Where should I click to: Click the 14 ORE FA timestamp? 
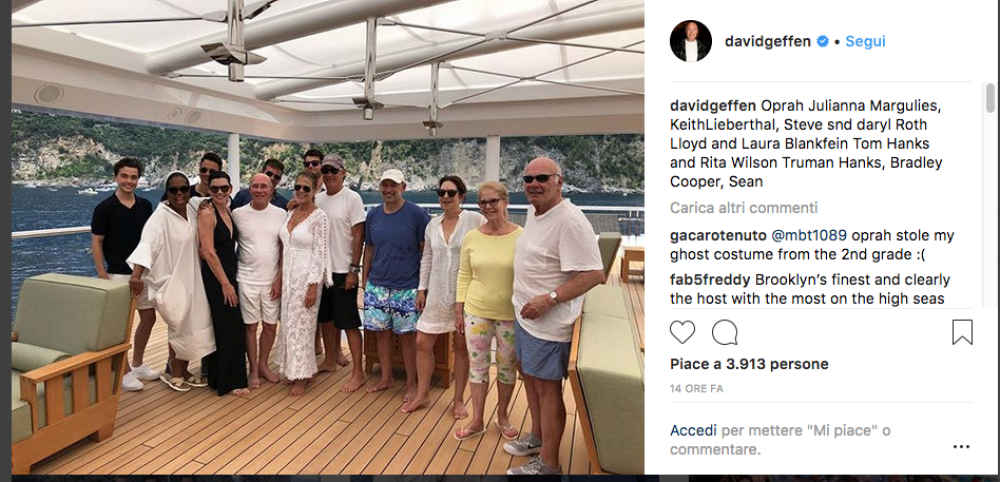coord(696,388)
